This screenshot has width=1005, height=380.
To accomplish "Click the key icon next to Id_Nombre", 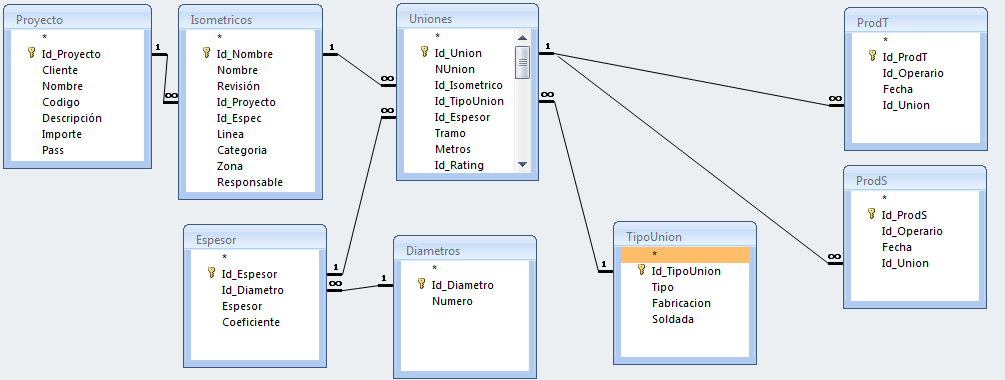I will pyautogui.click(x=206, y=53).
